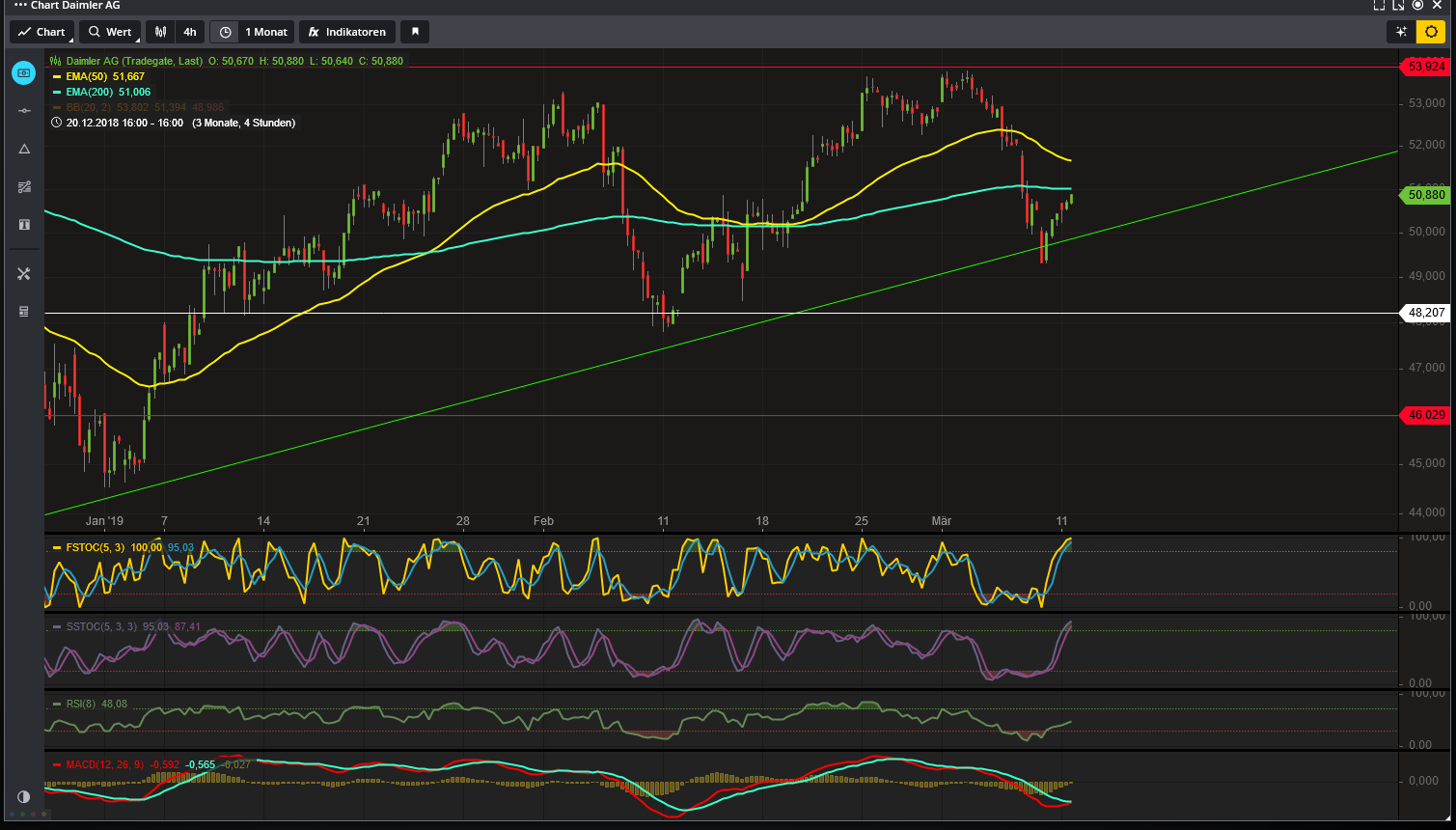Click the sparkle stars icon at top right
Image resolution: width=1456 pixels, height=830 pixels.
point(1402,32)
